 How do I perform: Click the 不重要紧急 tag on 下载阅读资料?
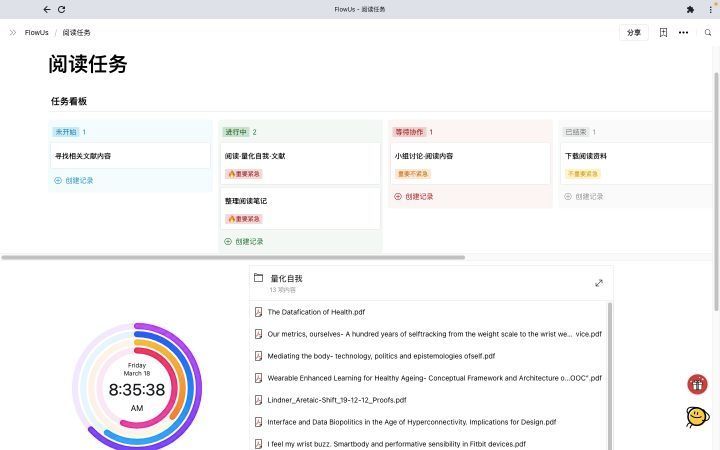583,174
